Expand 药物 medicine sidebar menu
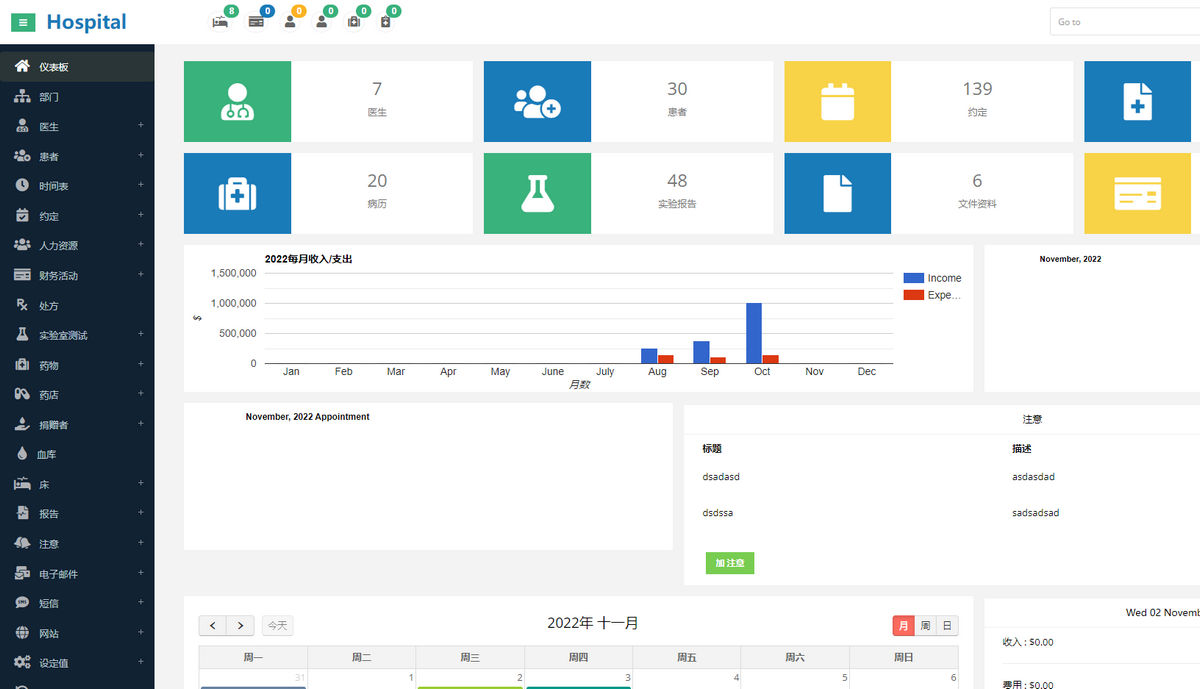1200x689 pixels. pyautogui.click(x=77, y=365)
